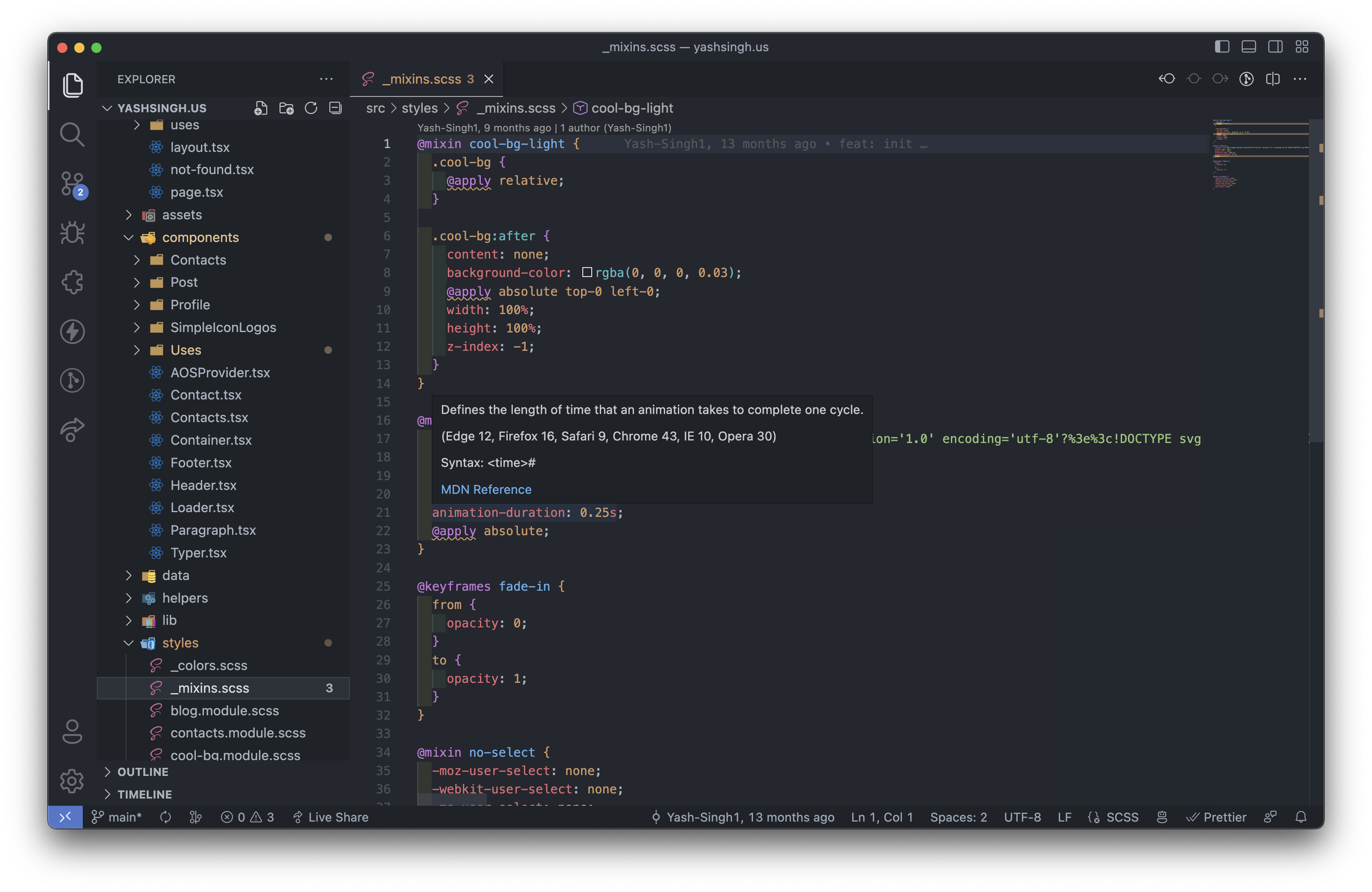Refresh the Explorer file tree
1372x892 pixels.
tap(311, 108)
